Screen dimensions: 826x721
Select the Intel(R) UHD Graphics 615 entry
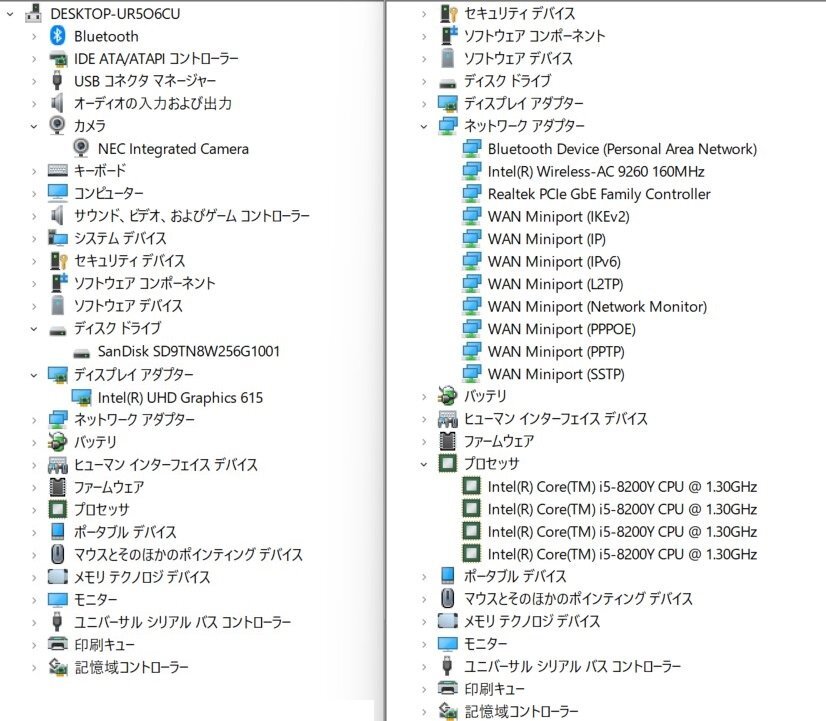[x=180, y=398]
